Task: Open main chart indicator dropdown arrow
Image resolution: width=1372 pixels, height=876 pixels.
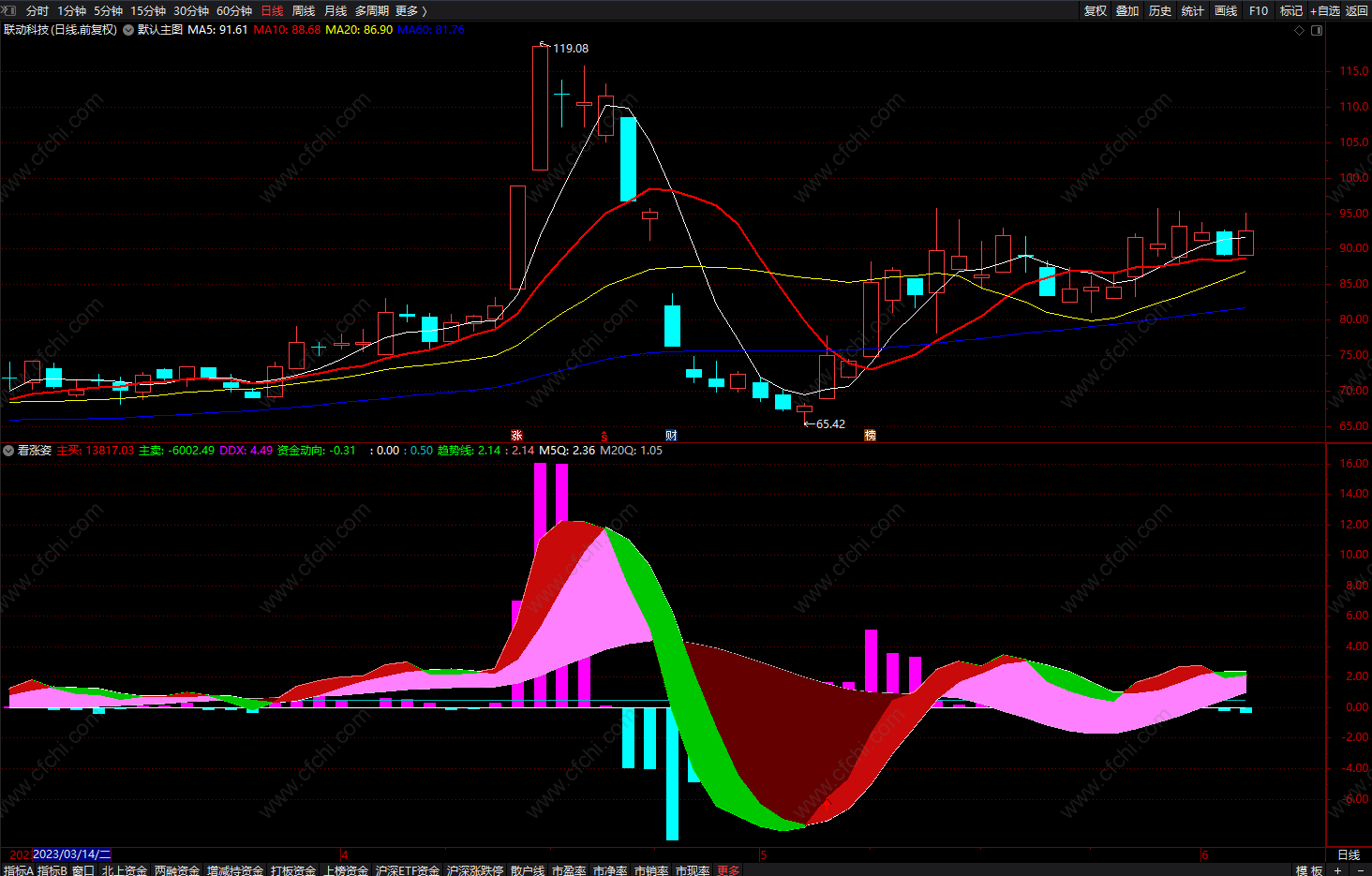Action: (128, 30)
